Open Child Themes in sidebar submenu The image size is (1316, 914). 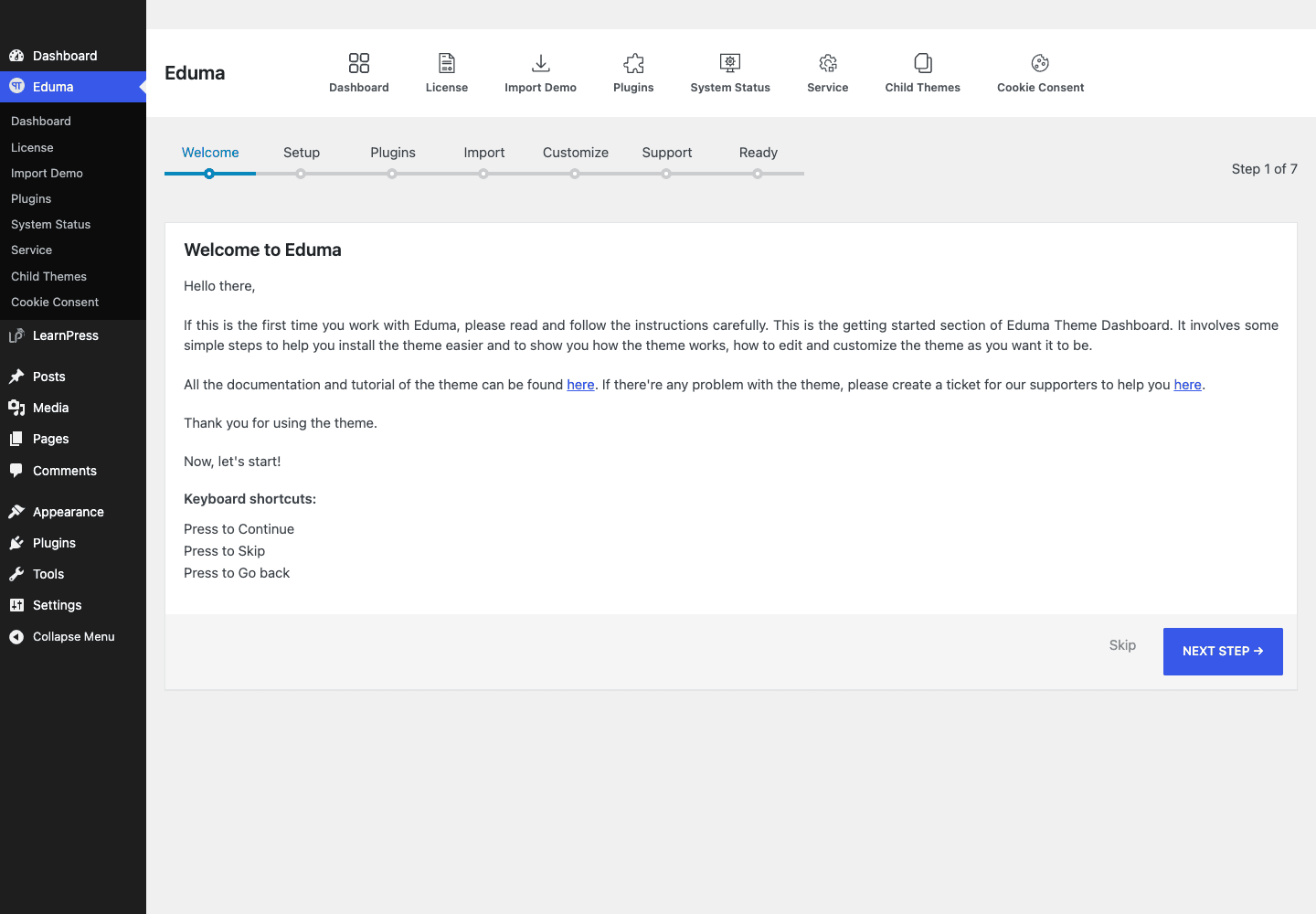[48, 276]
